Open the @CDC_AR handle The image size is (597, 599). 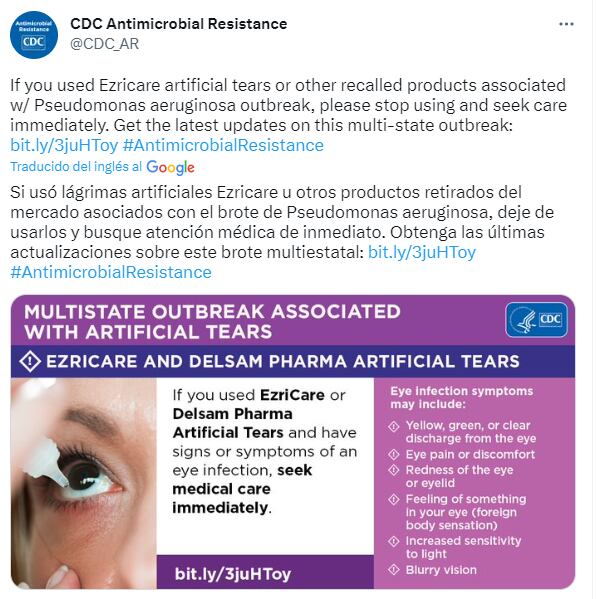tap(105, 44)
